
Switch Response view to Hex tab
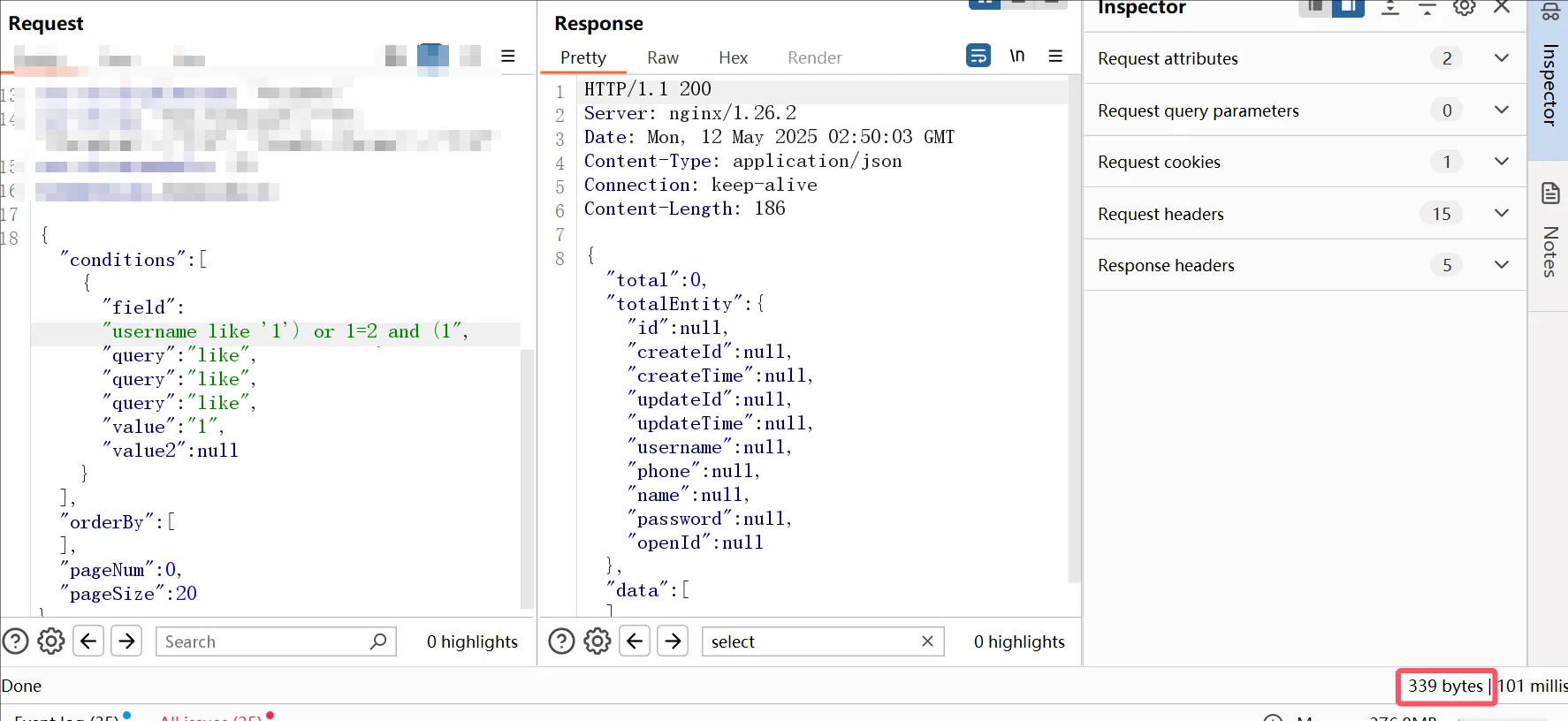coord(733,57)
